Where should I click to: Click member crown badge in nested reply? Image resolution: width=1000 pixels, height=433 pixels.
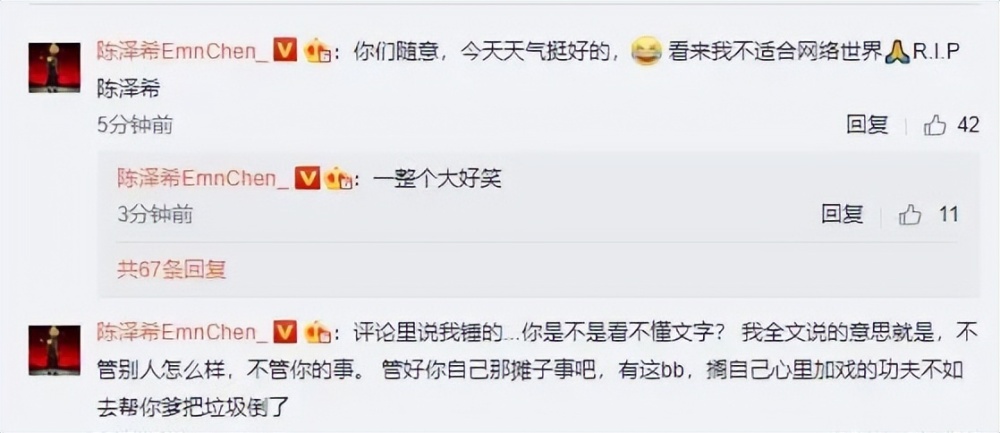click(x=338, y=180)
